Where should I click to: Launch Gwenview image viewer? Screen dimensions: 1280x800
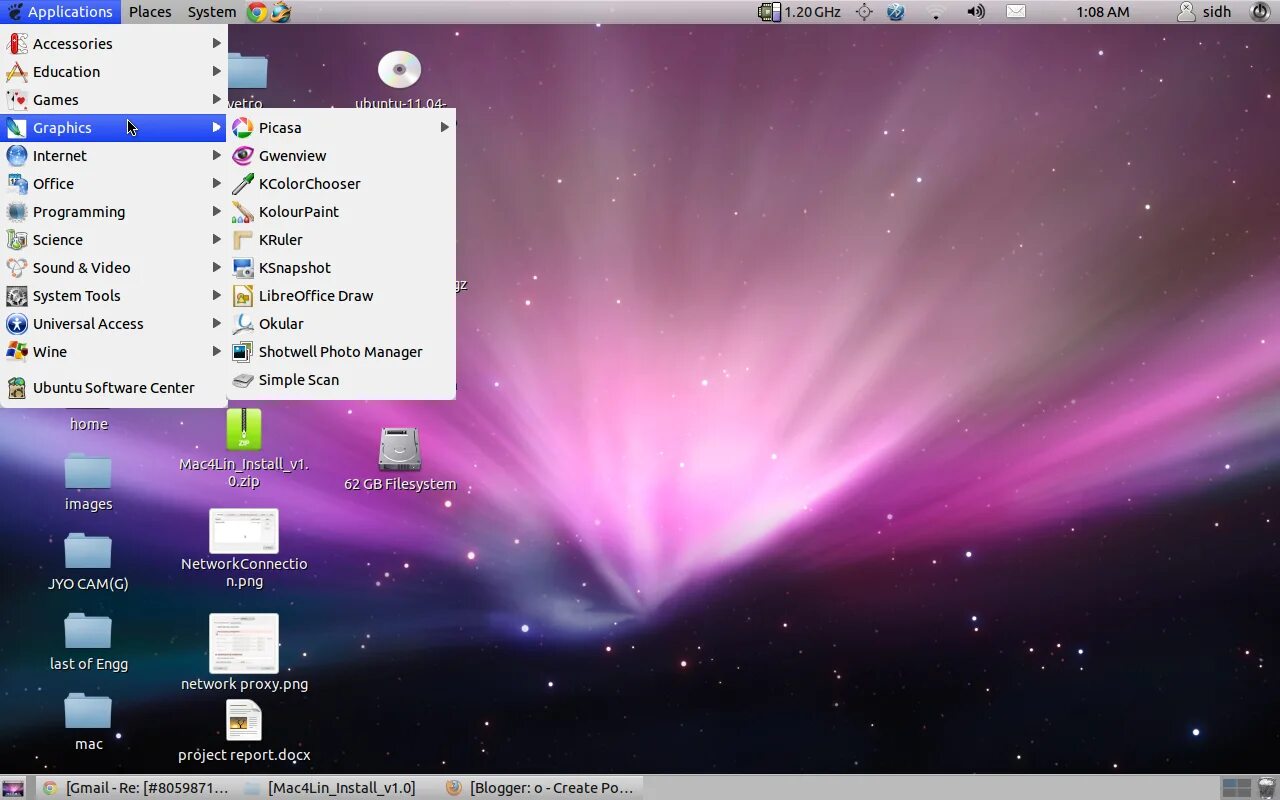tap(341, 156)
